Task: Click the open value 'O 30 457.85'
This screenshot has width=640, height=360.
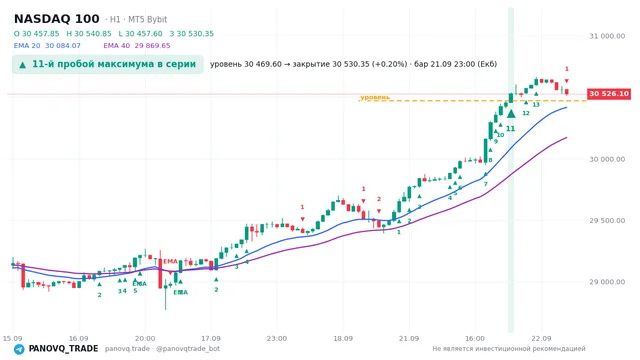Action: point(37,33)
